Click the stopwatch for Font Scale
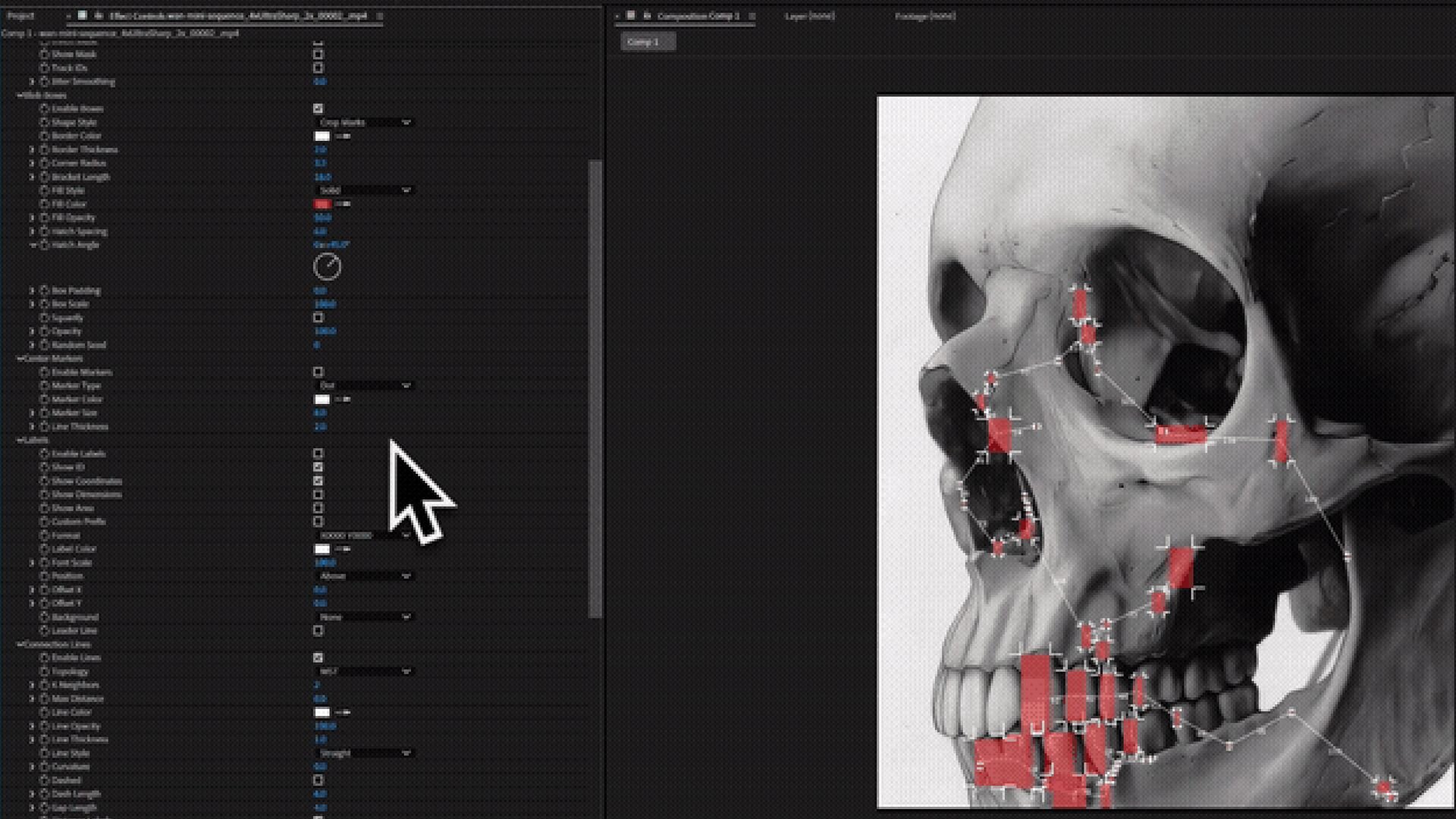 tap(44, 563)
